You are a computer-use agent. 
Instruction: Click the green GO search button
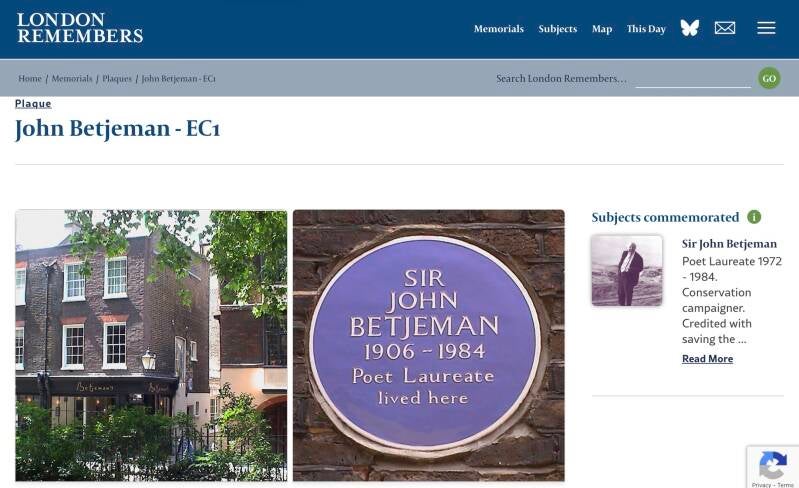[x=769, y=78]
